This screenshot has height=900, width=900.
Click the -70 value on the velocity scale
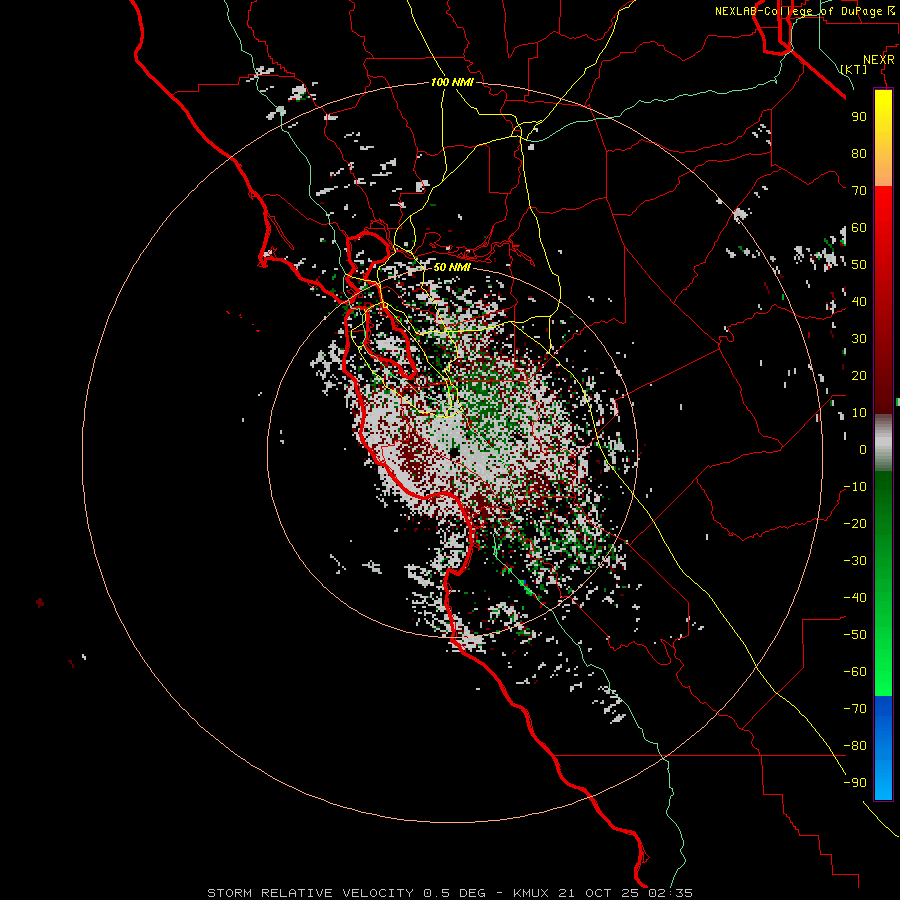(x=855, y=708)
